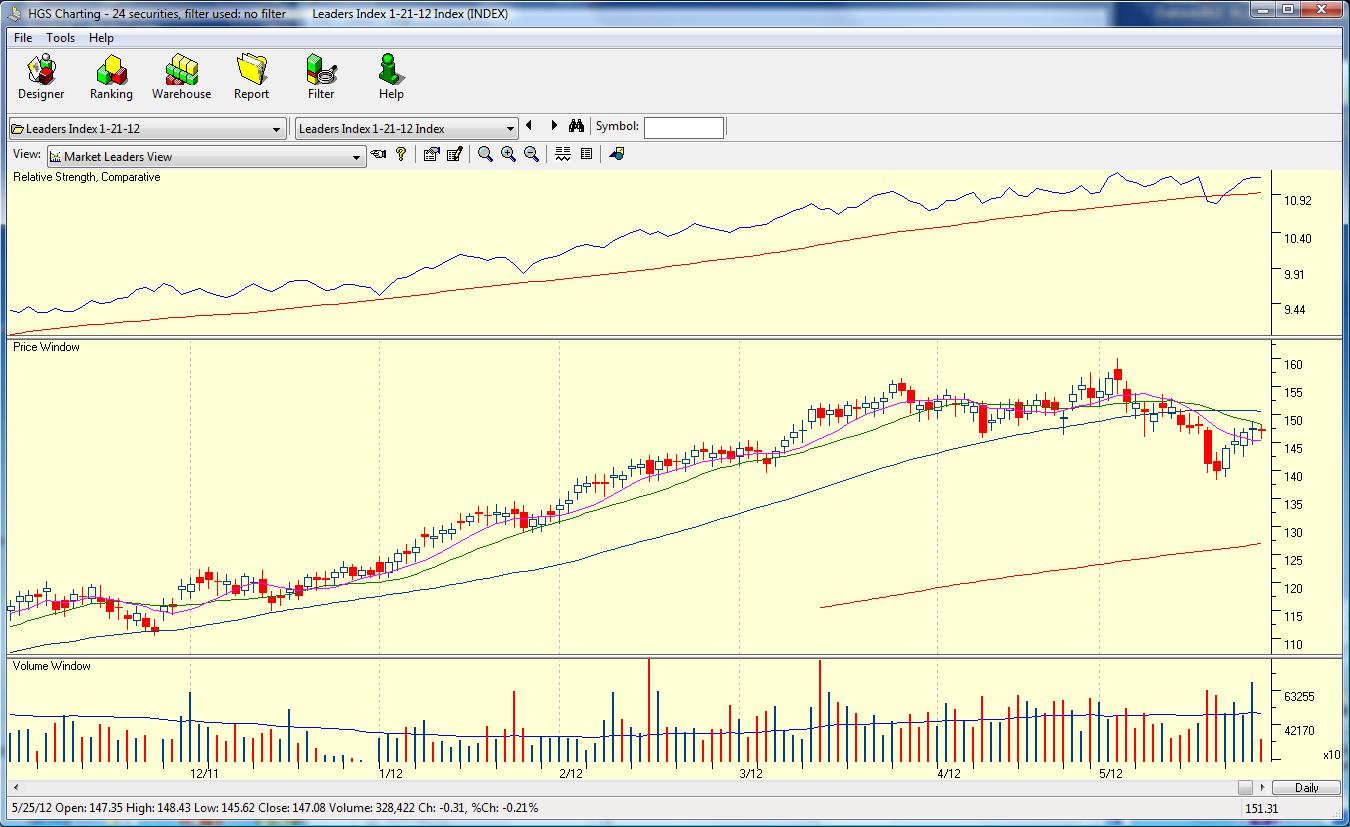The height and width of the screenshot is (827, 1350).
Task: Go to previous security with left arrow
Action: coord(530,126)
